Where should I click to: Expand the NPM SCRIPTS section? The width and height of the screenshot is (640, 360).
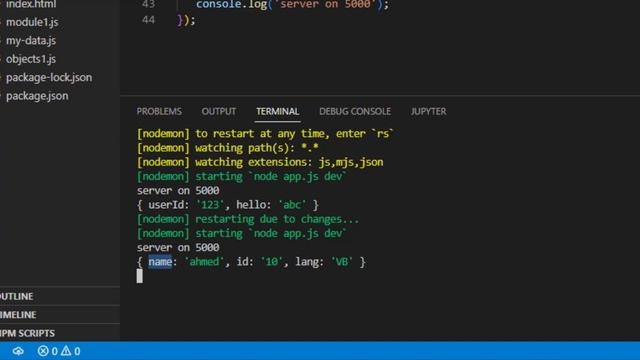(27, 333)
